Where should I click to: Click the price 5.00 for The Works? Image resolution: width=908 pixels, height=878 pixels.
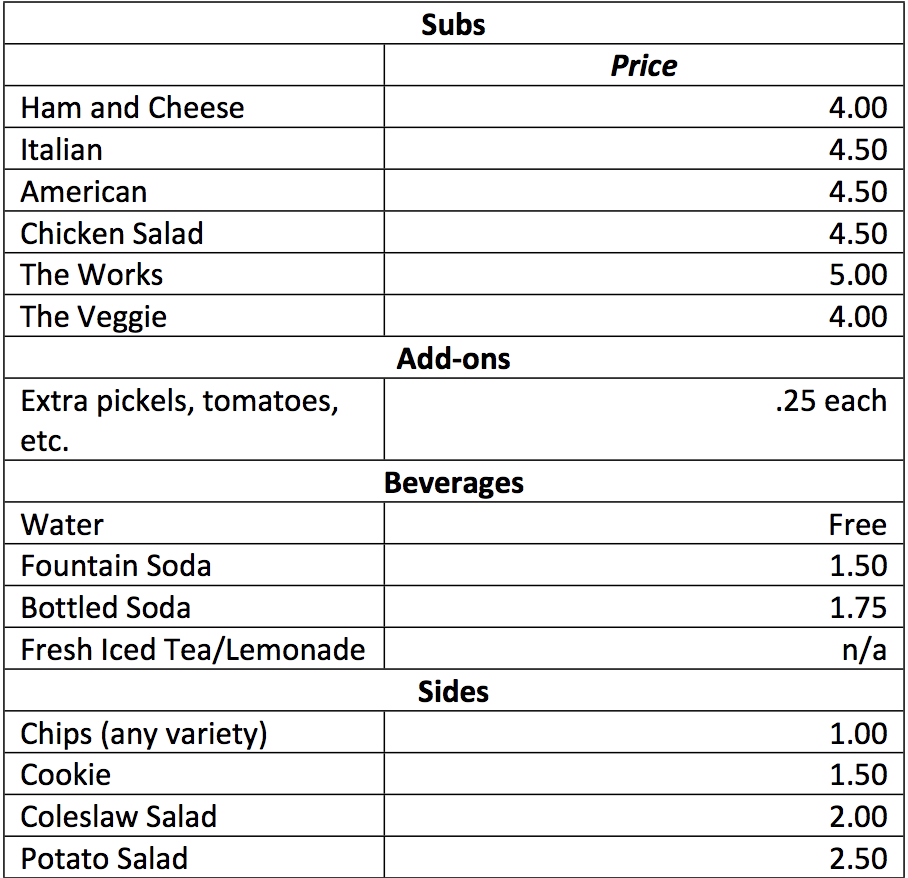(x=857, y=275)
